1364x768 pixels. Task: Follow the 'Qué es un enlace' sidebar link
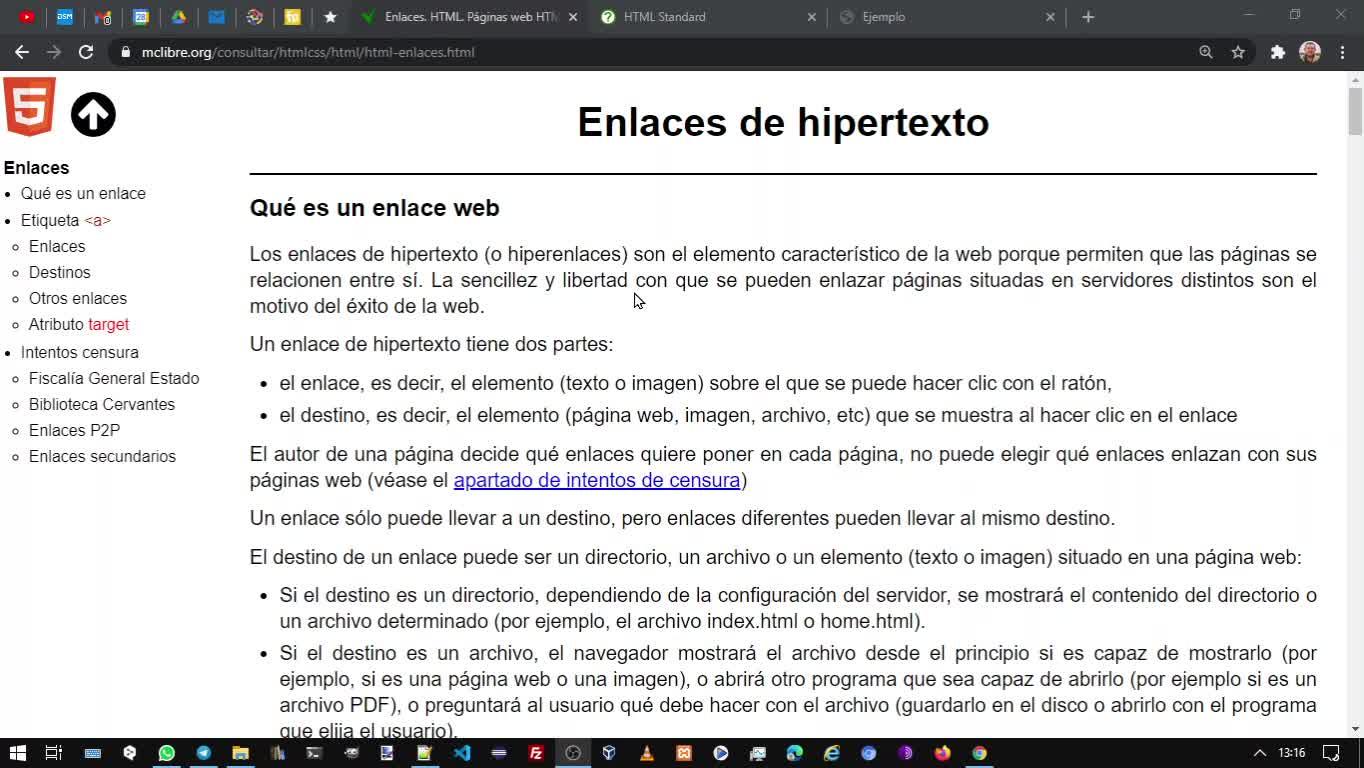(x=83, y=194)
